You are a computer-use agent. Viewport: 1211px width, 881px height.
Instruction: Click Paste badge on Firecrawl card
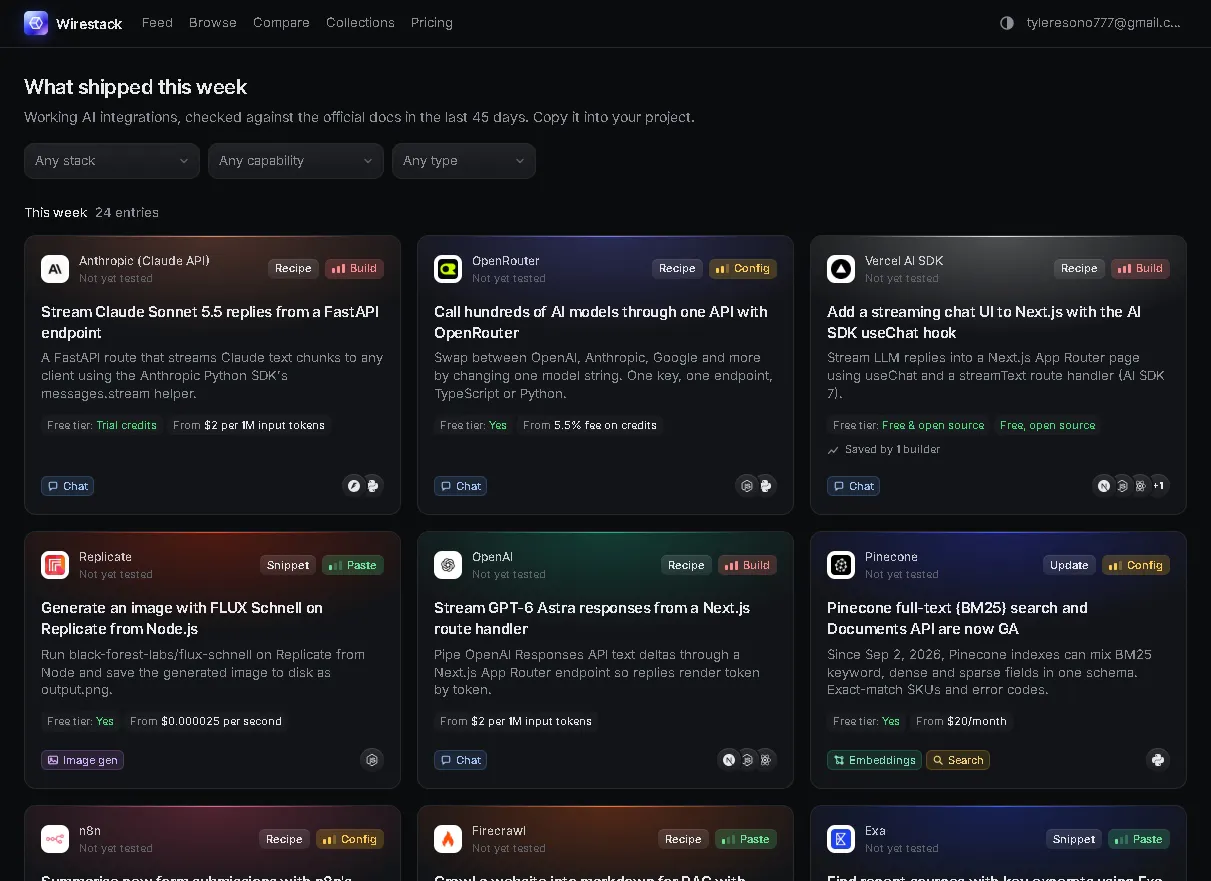pos(746,839)
